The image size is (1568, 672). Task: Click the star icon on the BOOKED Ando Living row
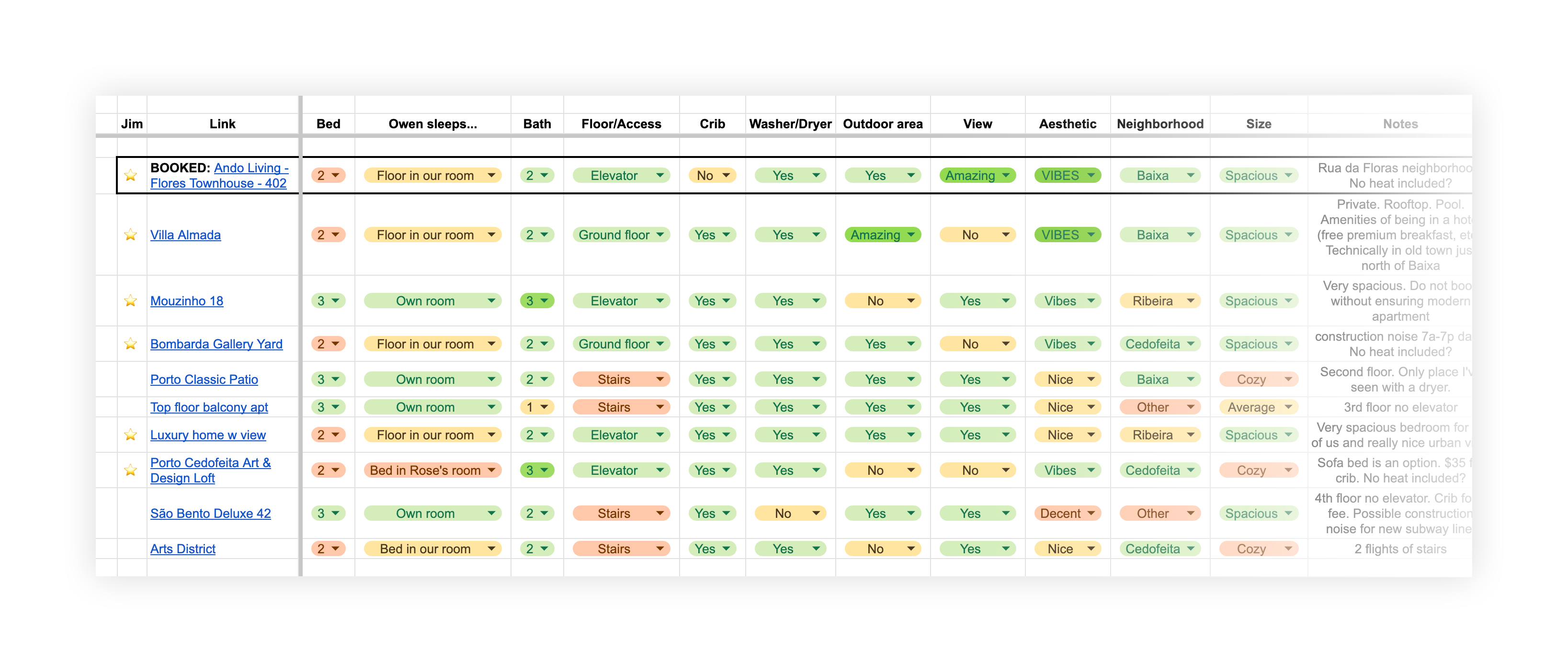(x=131, y=175)
